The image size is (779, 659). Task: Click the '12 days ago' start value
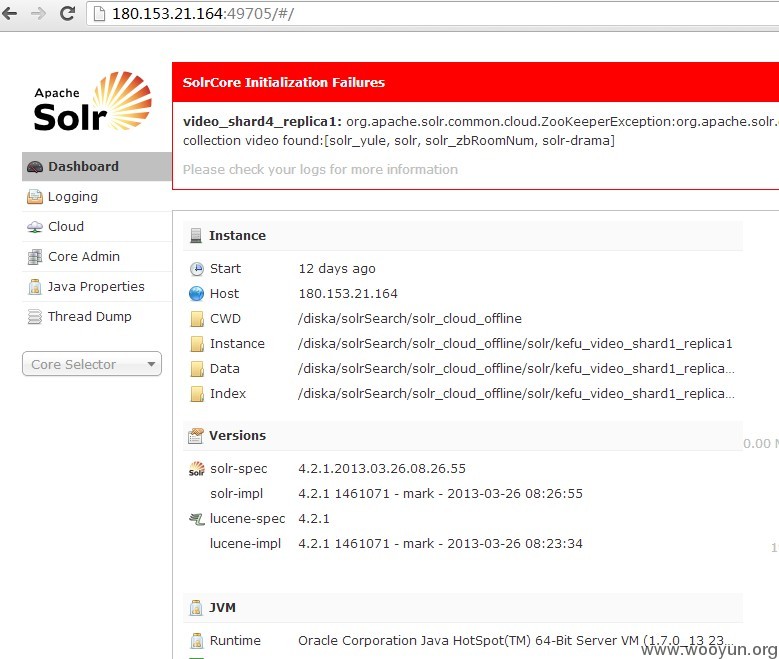pos(337,269)
